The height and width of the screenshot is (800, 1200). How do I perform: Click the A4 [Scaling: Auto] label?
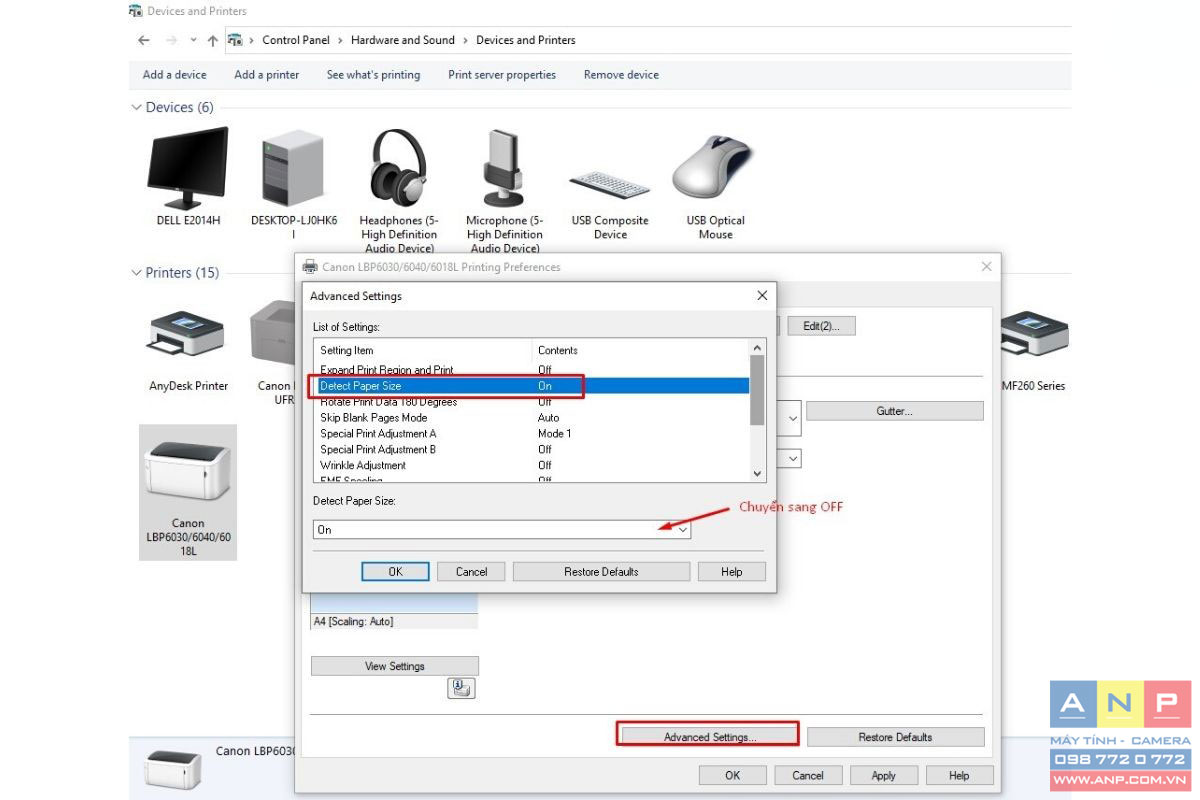pos(354,622)
